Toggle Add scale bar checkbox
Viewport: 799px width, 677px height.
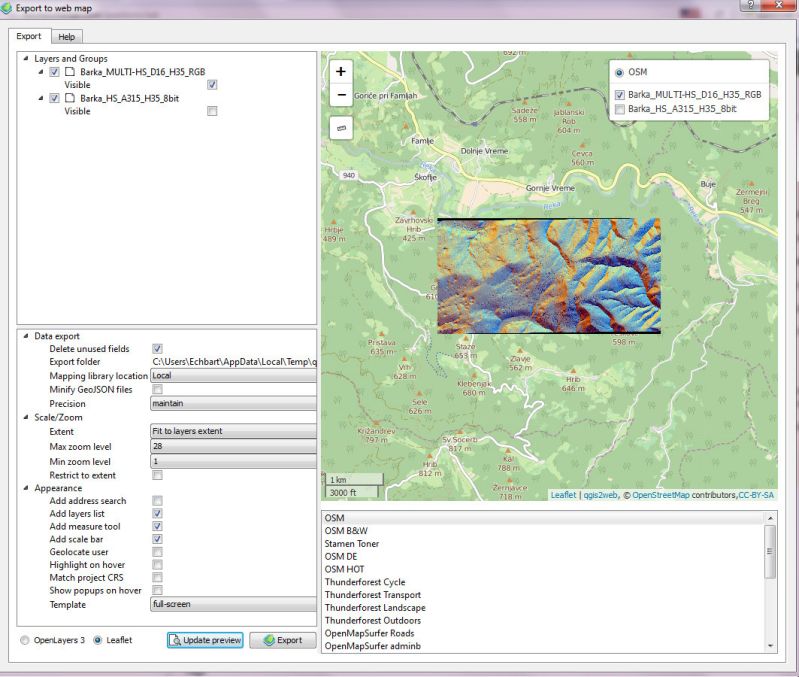[157, 539]
